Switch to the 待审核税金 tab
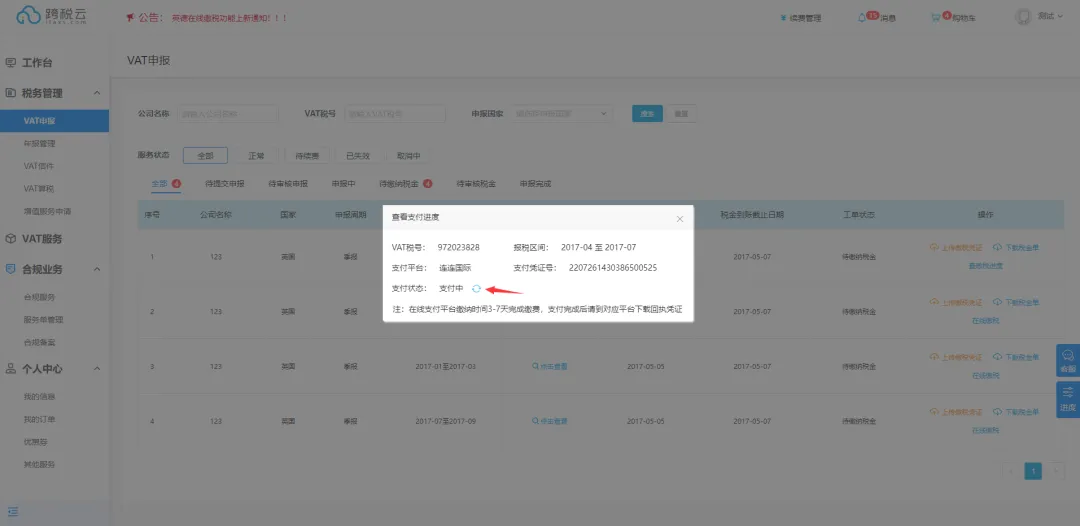Viewport: 1080px width, 526px height. click(x=476, y=184)
